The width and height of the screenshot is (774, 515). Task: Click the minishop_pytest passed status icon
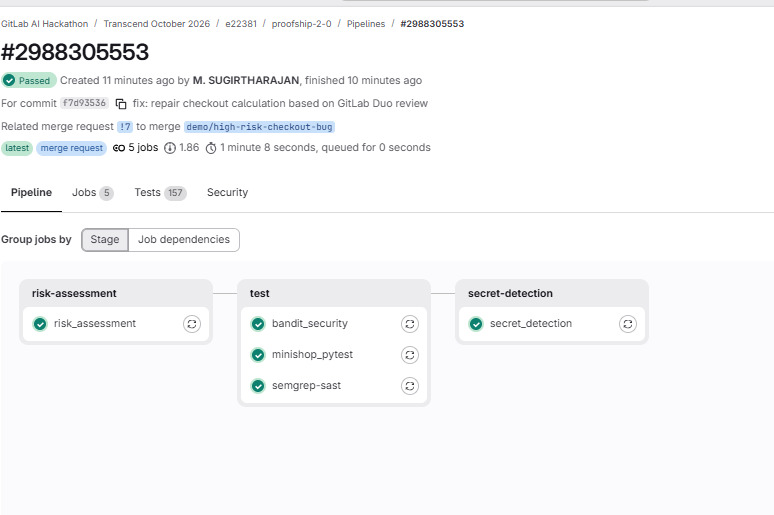258,355
